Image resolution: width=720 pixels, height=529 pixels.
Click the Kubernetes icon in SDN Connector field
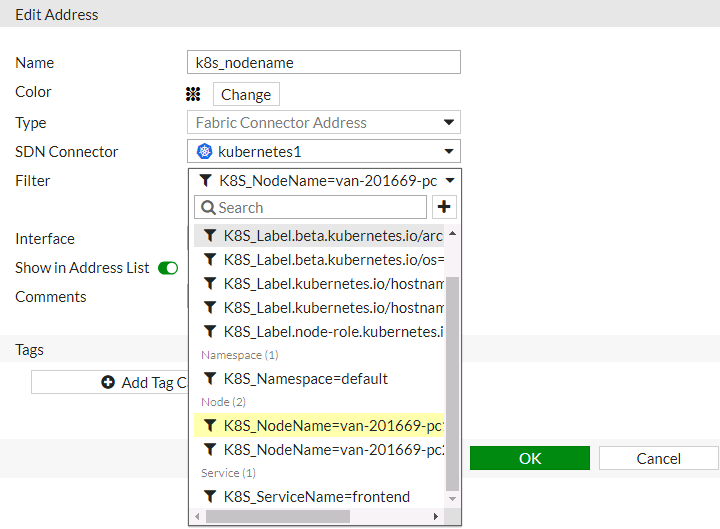pyautogui.click(x=205, y=152)
